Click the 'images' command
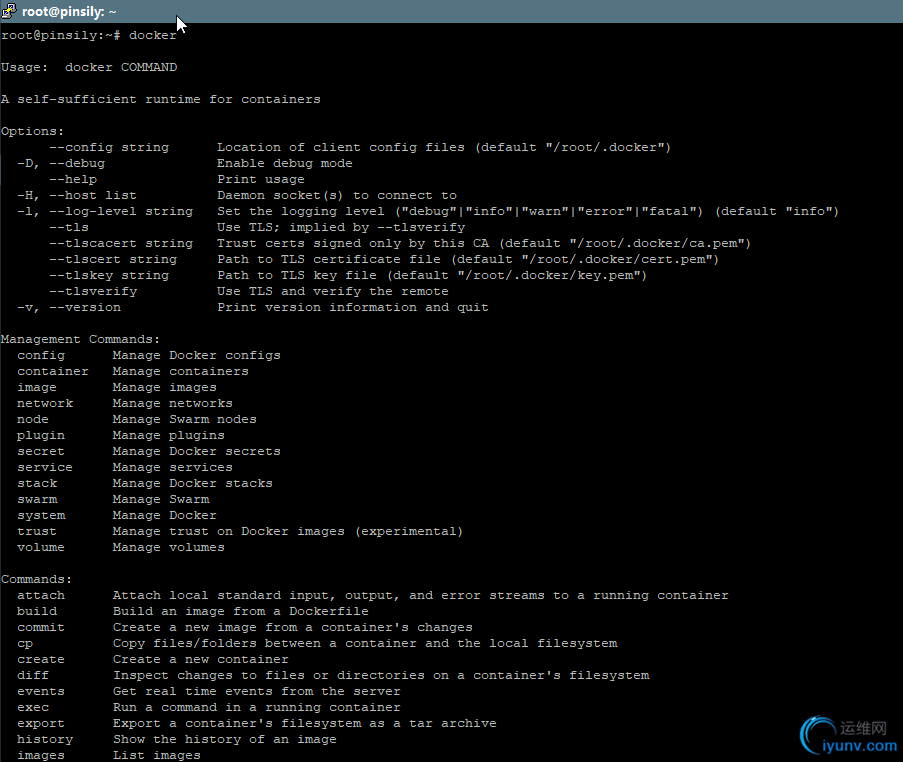The height and width of the screenshot is (762, 903). tap(41, 755)
